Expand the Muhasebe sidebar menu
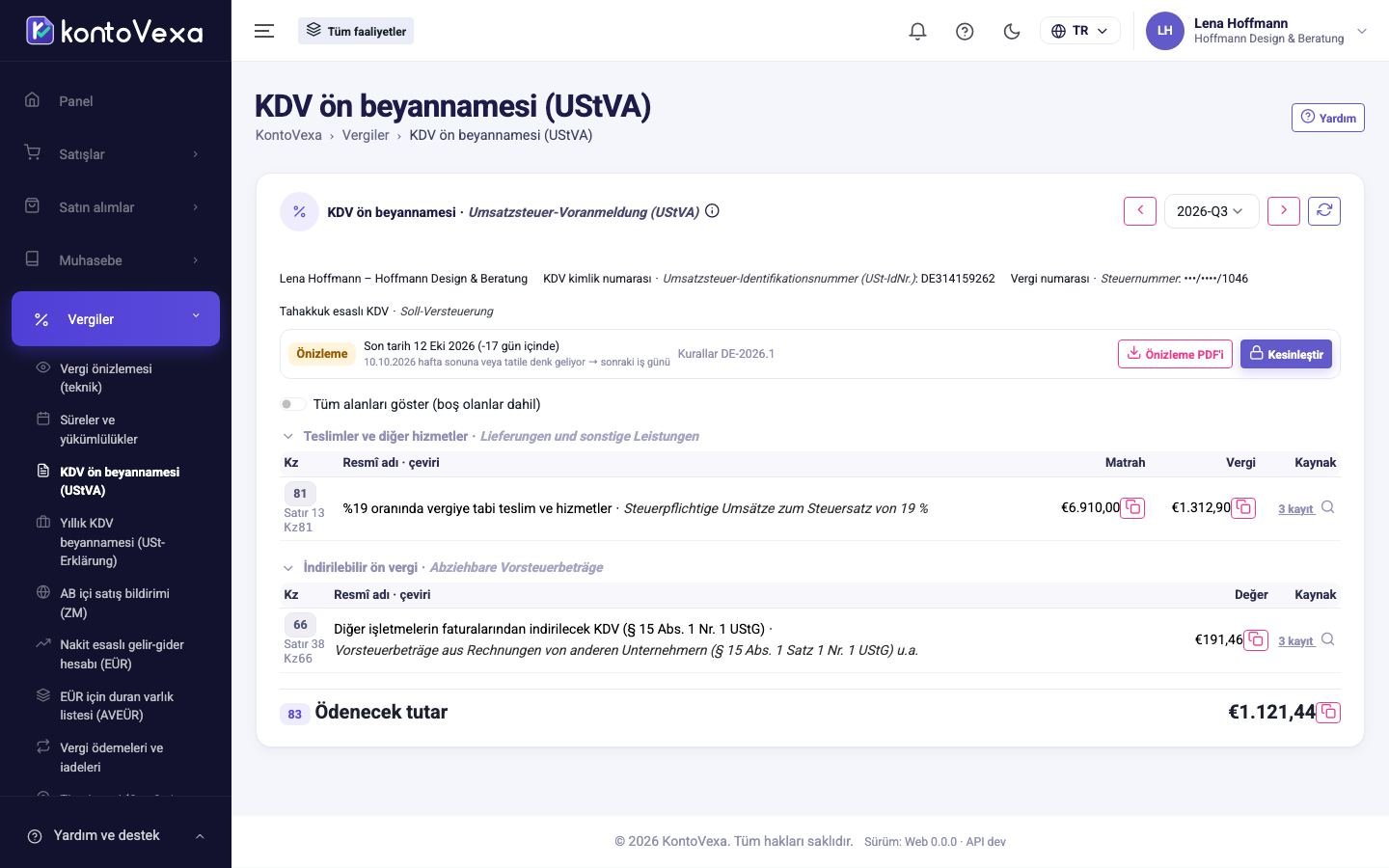Viewport: 1389px width, 868px height. [x=116, y=260]
